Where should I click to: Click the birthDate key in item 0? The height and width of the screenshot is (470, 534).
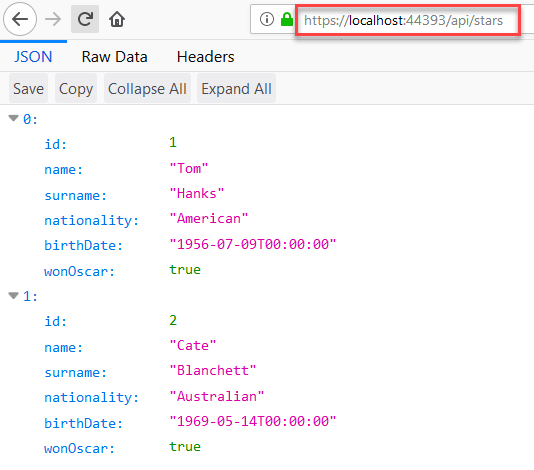click(x=83, y=246)
